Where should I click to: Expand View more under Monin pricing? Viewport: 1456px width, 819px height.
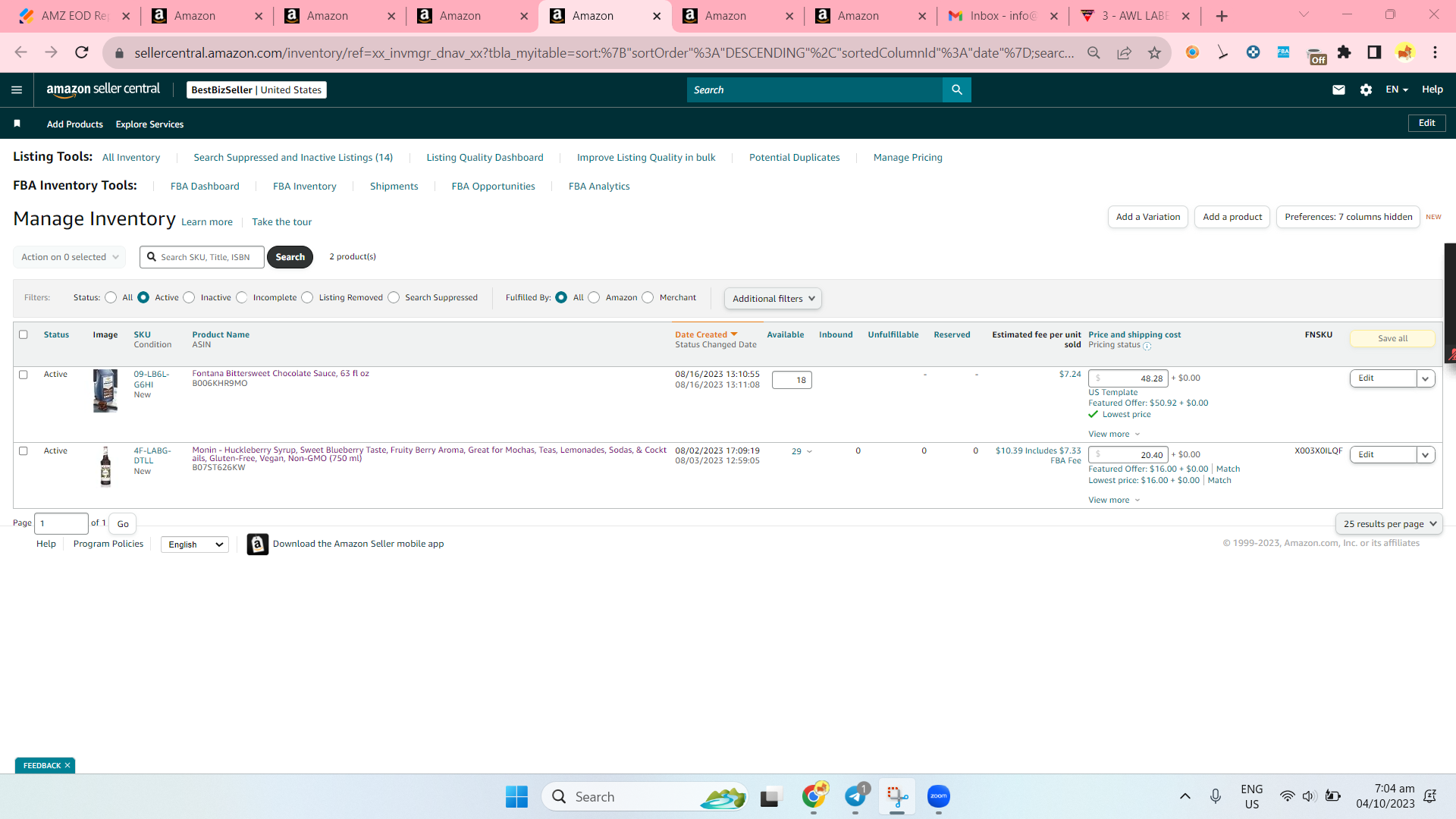pyautogui.click(x=1114, y=500)
